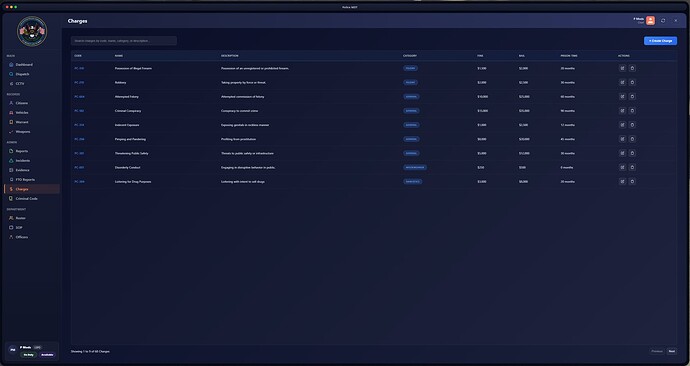Open the SOP page
The width and height of the screenshot is (690, 366).
[32, 227]
